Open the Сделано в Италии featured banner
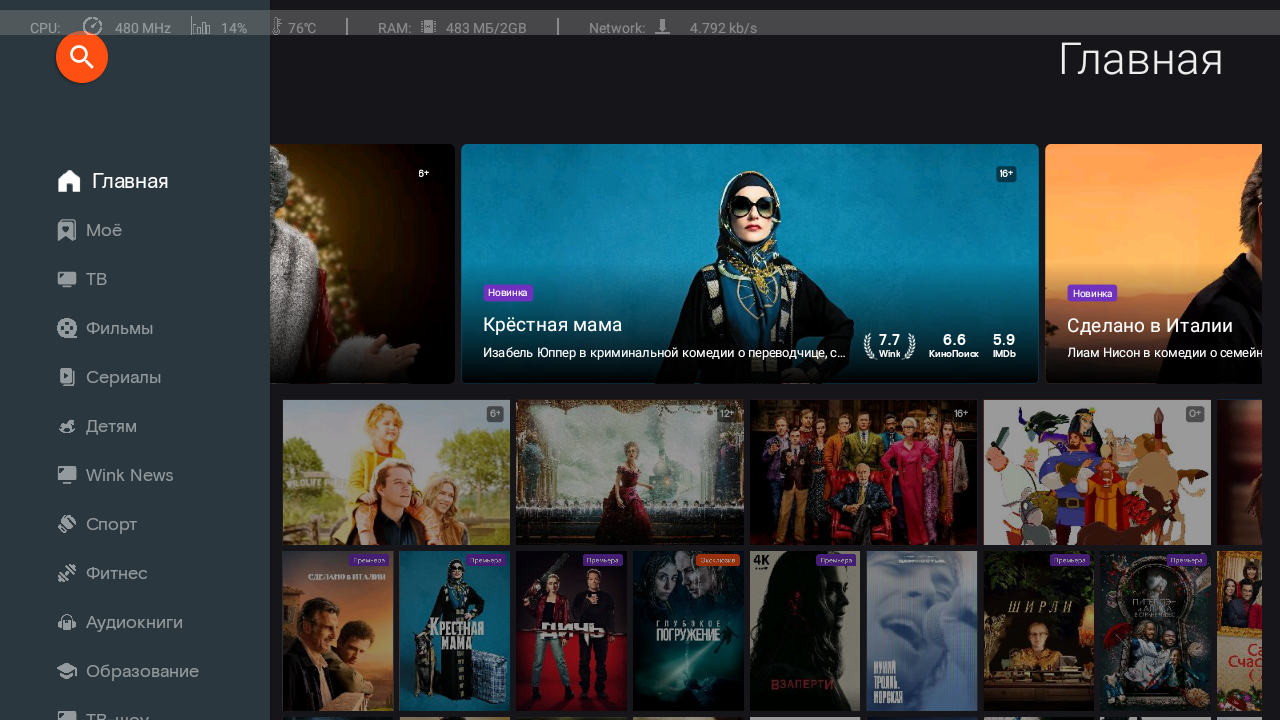Screen dimensions: 1280x720 point(1153,264)
